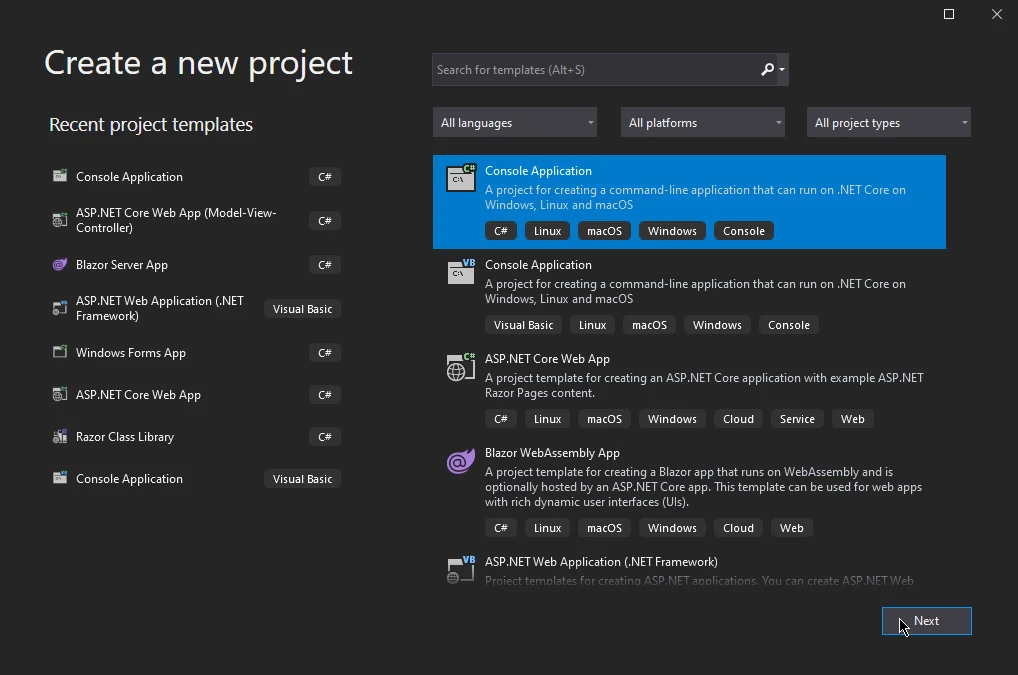The height and width of the screenshot is (675, 1018).
Task: Click the search magnifier icon in template search
Action: [x=767, y=70]
